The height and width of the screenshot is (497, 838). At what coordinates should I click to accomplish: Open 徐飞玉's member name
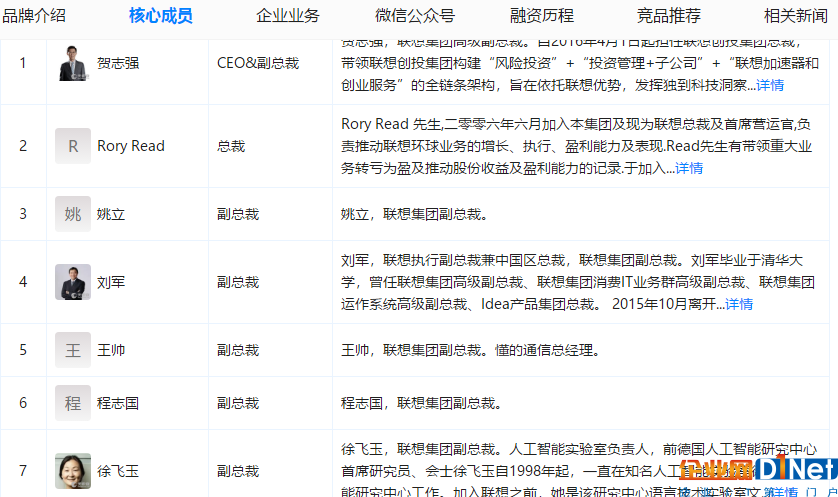118,471
